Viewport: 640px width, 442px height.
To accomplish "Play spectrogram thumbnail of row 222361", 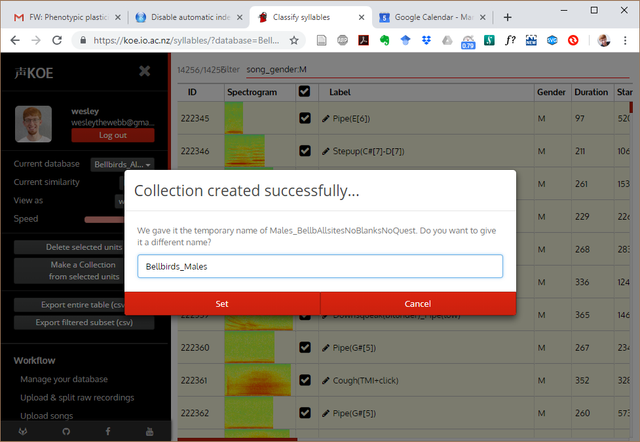I will [258, 380].
